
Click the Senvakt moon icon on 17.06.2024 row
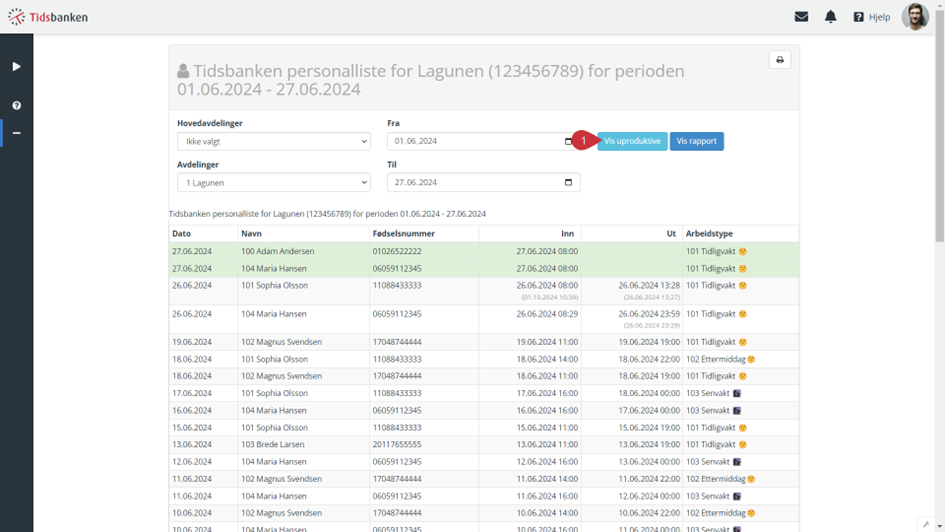pos(736,393)
